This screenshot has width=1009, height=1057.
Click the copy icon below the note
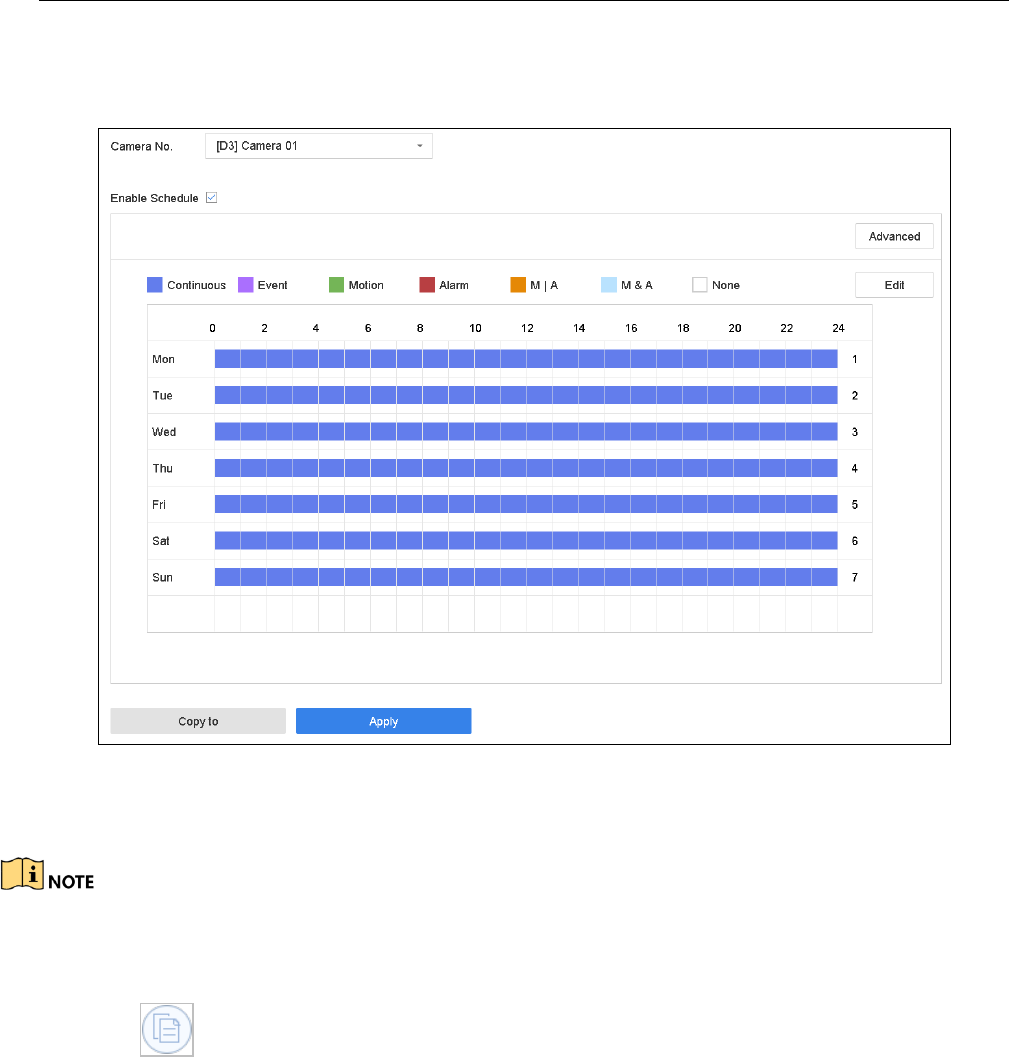(x=167, y=1032)
